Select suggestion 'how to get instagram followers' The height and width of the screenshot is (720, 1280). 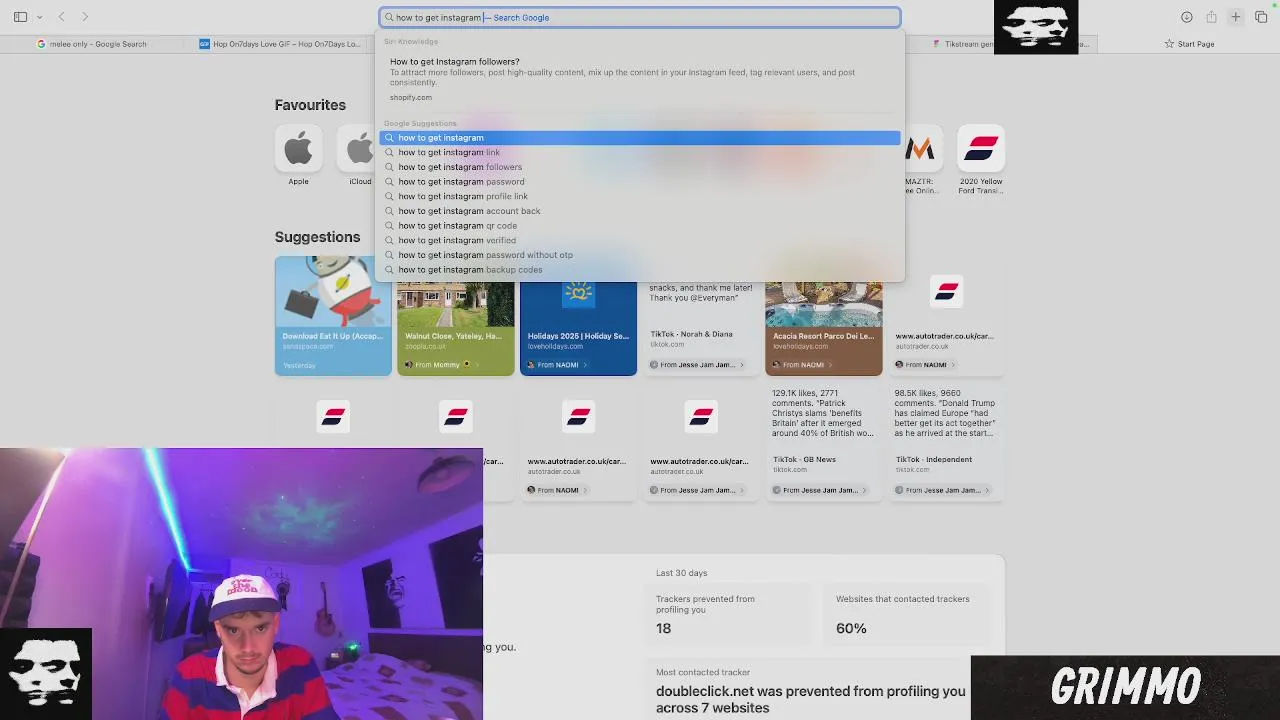coord(640,167)
